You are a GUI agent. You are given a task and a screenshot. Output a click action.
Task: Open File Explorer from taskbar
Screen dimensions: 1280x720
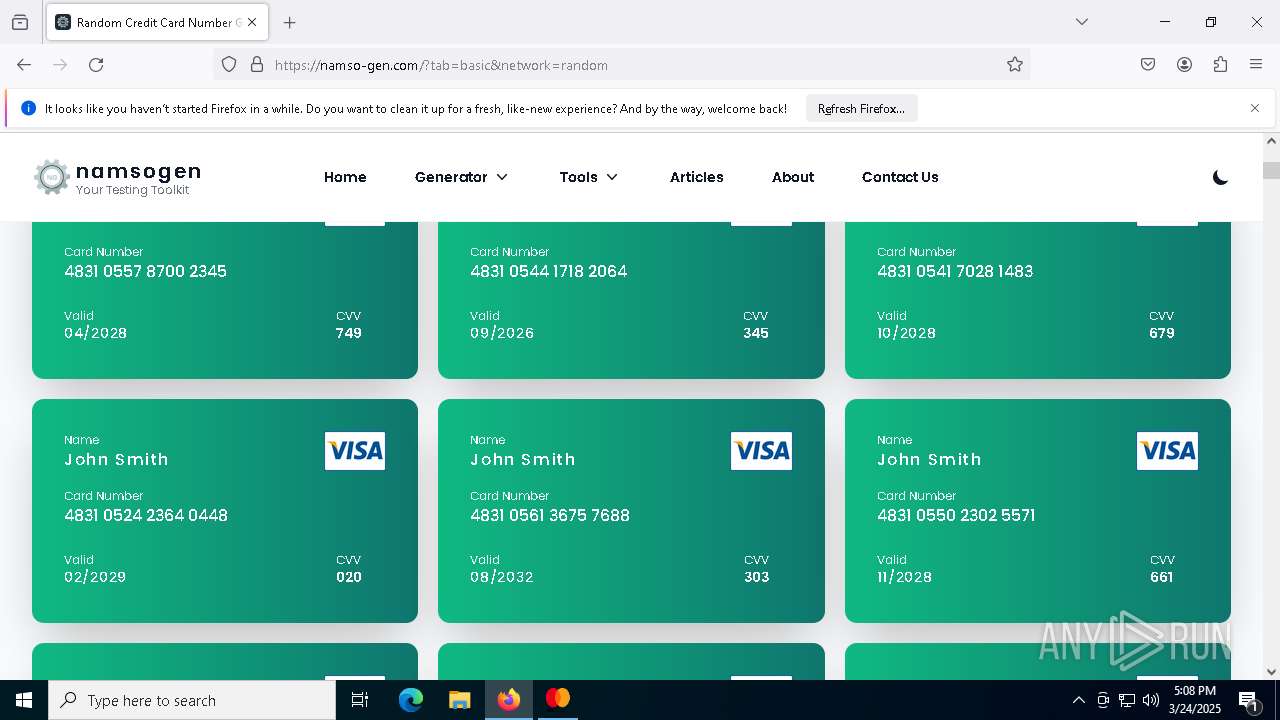[459, 700]
